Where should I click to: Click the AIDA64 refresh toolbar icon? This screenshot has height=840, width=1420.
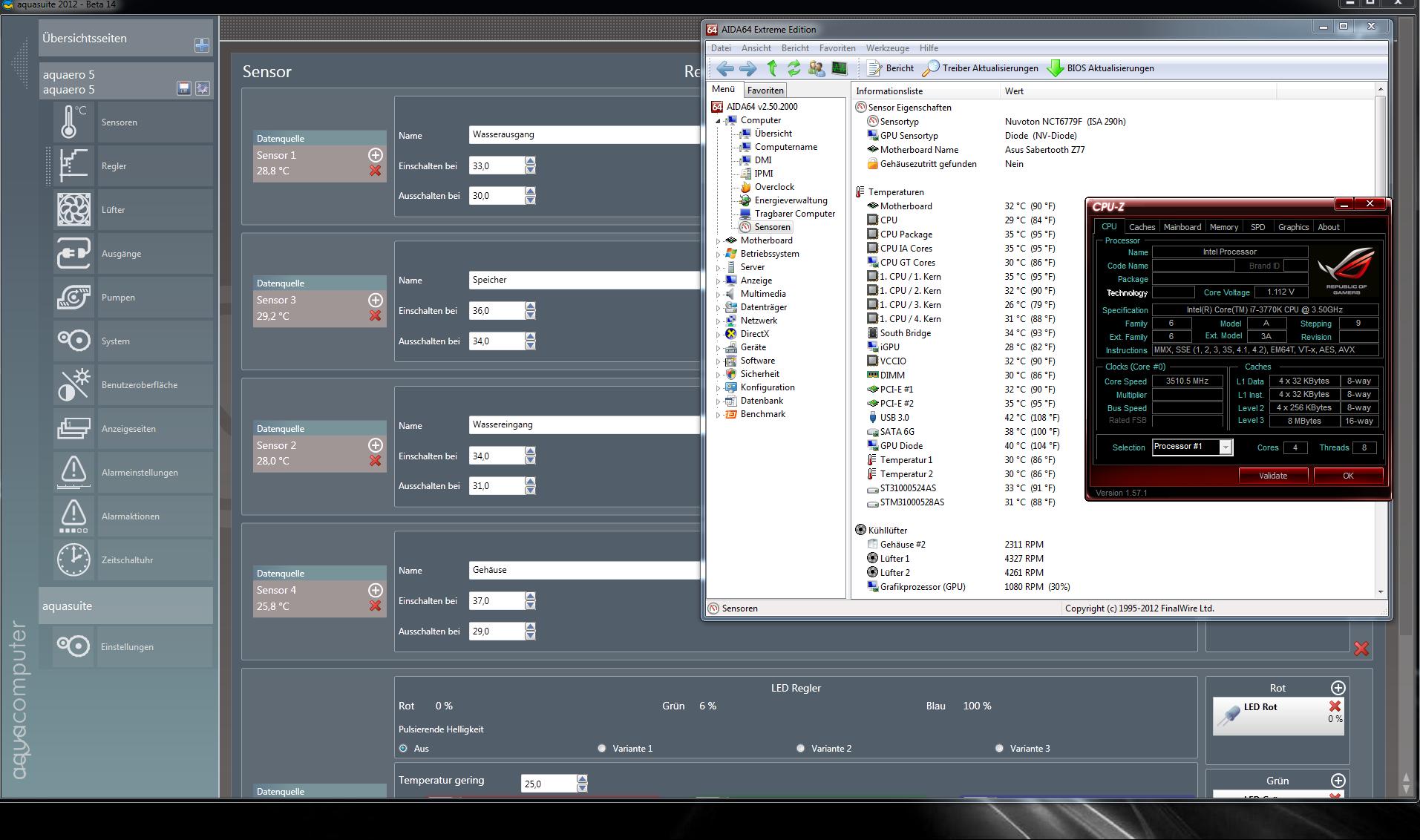[x=794, y=68]
